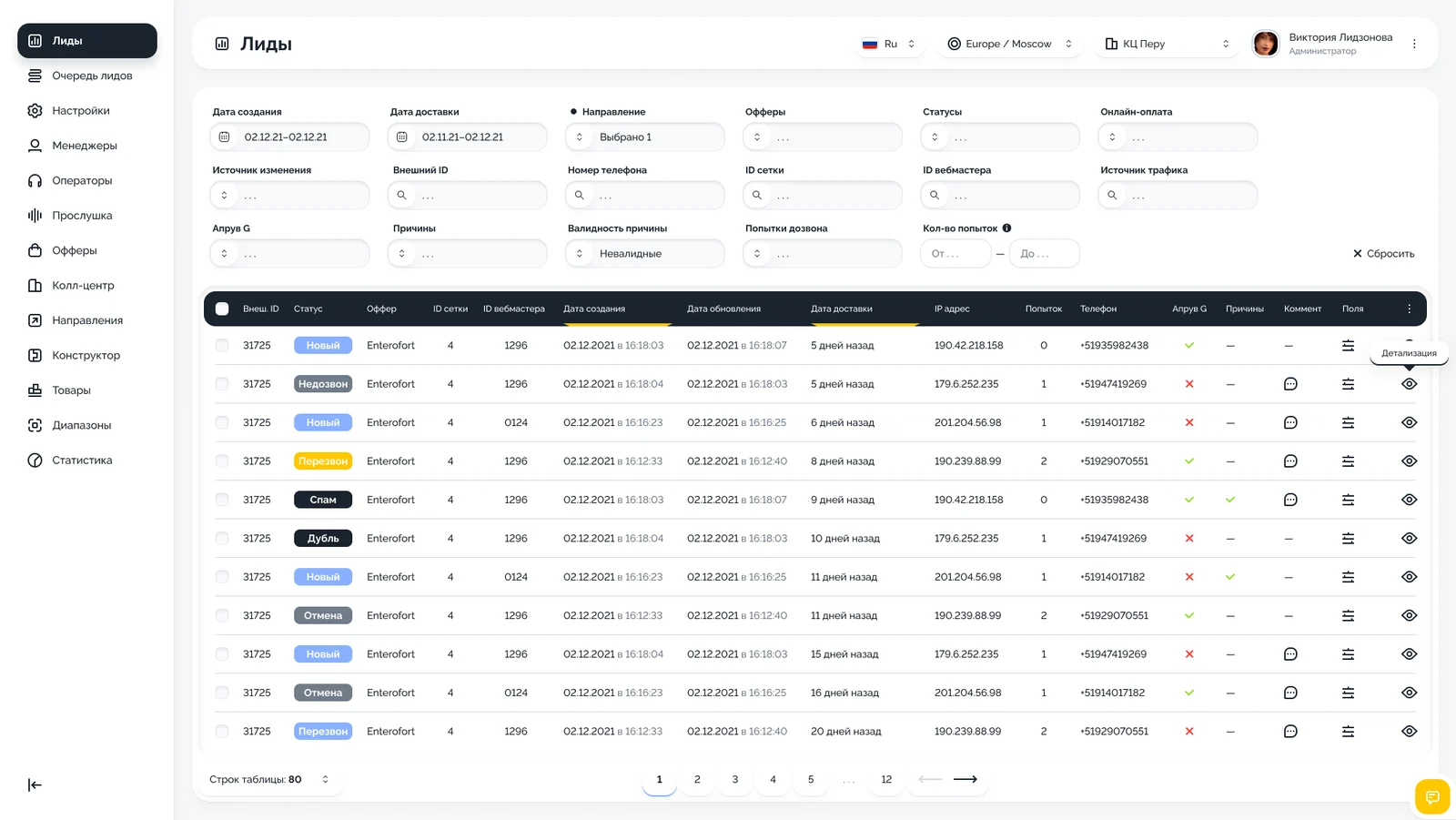1456x820 pixels.
Task: Click Сбросить to reset filters
Action: tap(1383, 254)
